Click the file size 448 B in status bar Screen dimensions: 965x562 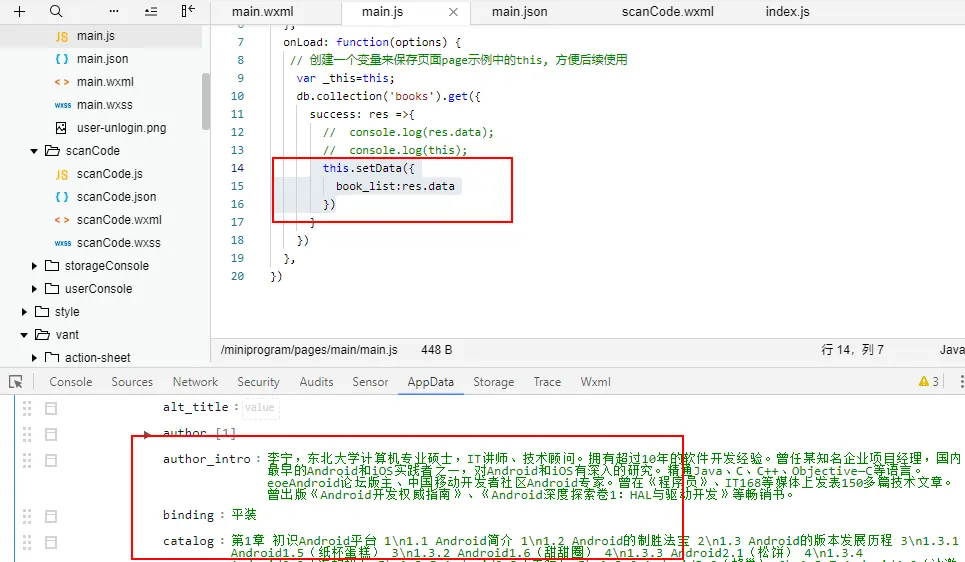436,350
